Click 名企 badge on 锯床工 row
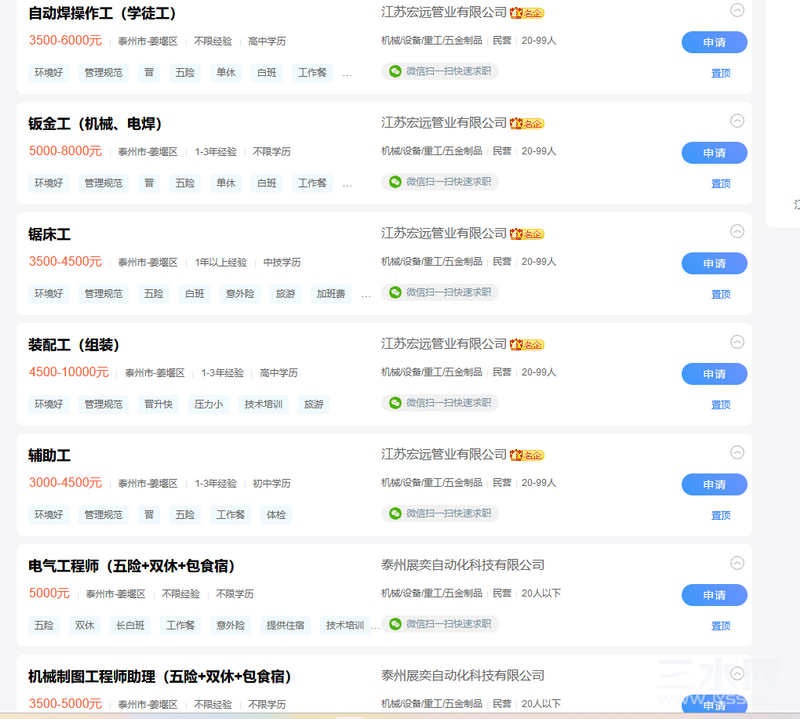Image resolution: width=800 pixels, height=719 pixels. [x=527, y=234]
